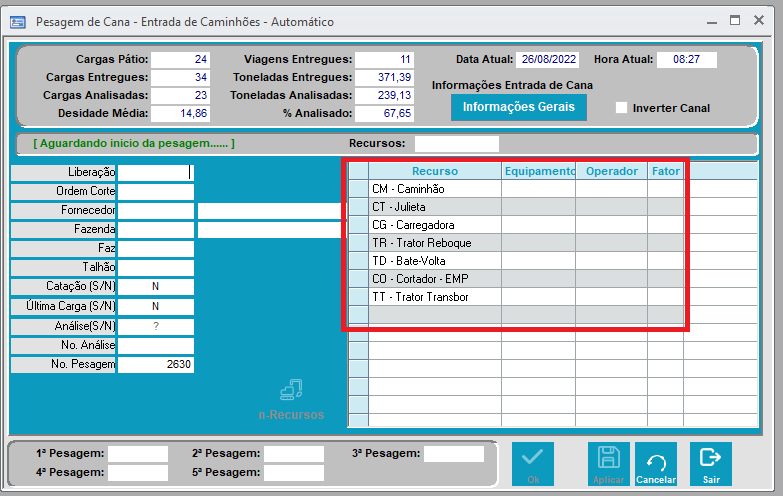The image size is (783, 496).
Task: Click the Análise(S/N) field
Action: pyautogui.click(x=156, y=326)
